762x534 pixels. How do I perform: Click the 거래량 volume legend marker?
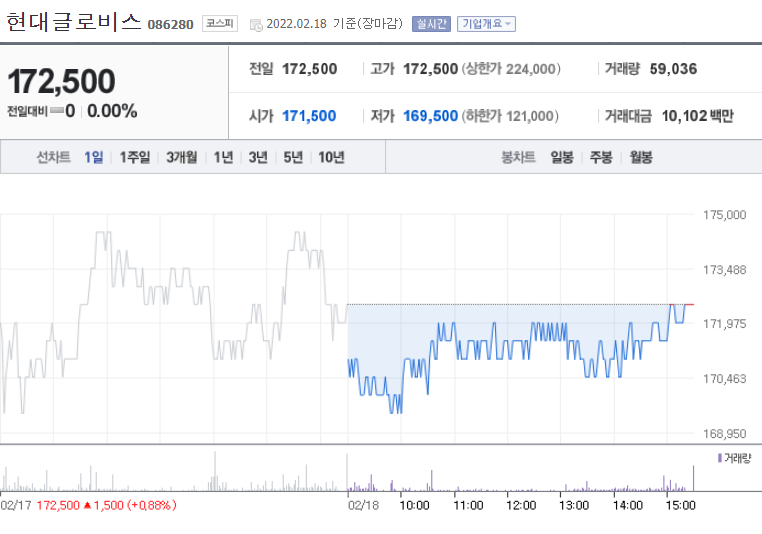coord(720,458)
